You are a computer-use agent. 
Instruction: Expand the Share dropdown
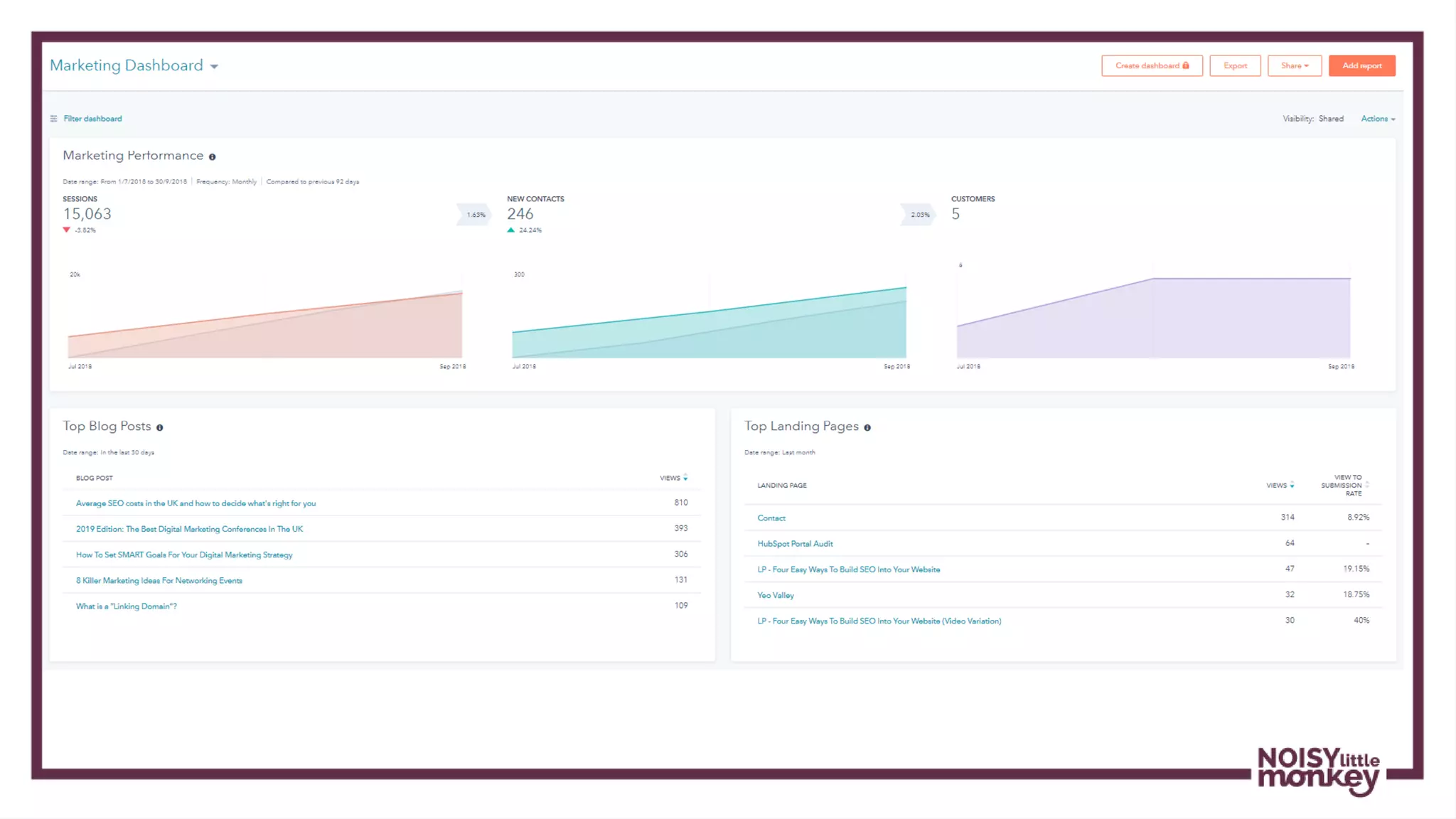(x=1294, y=65)
